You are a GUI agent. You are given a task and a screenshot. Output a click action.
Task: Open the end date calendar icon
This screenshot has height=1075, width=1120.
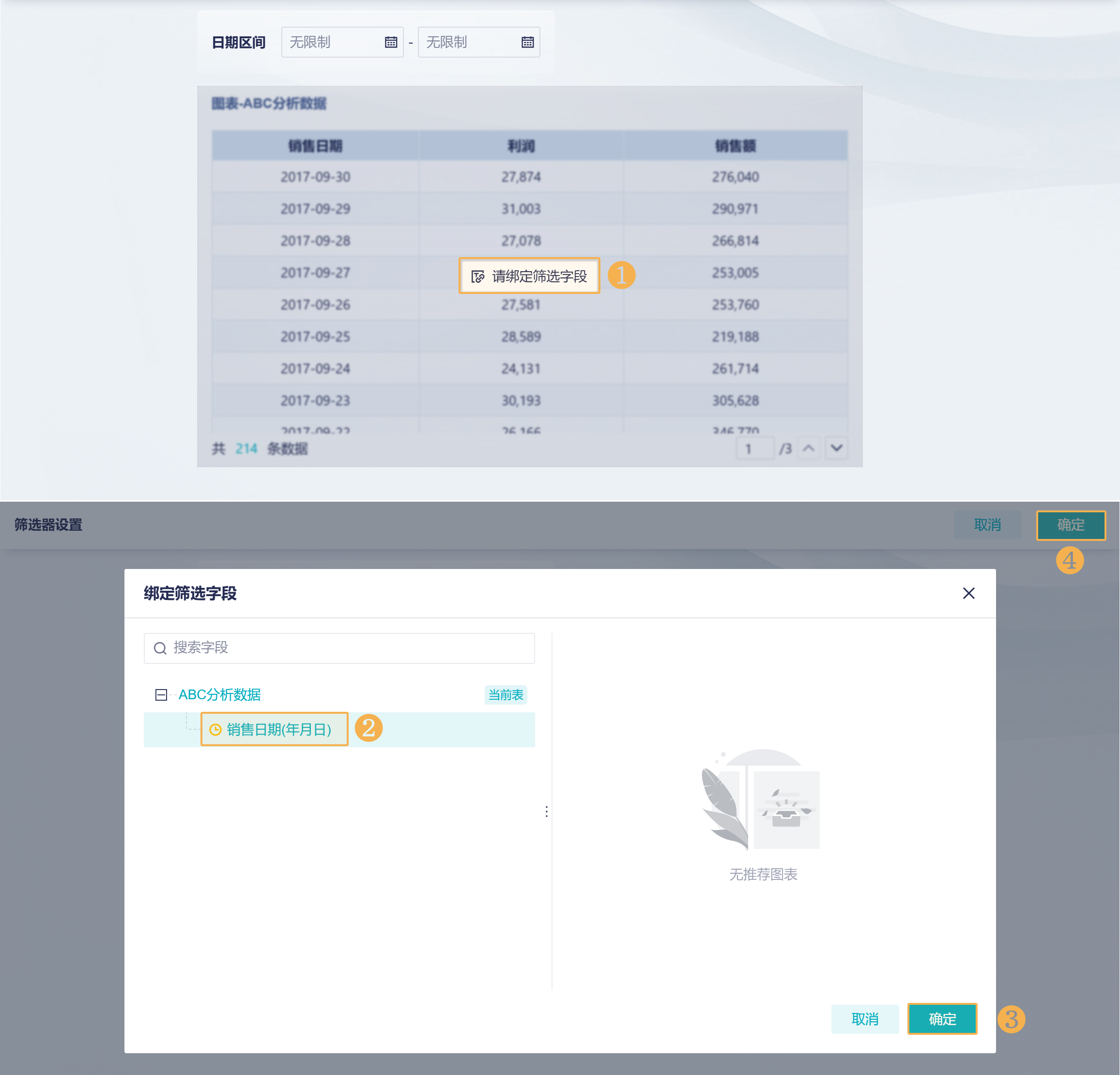pyautogui.click(x=527, y=42)
